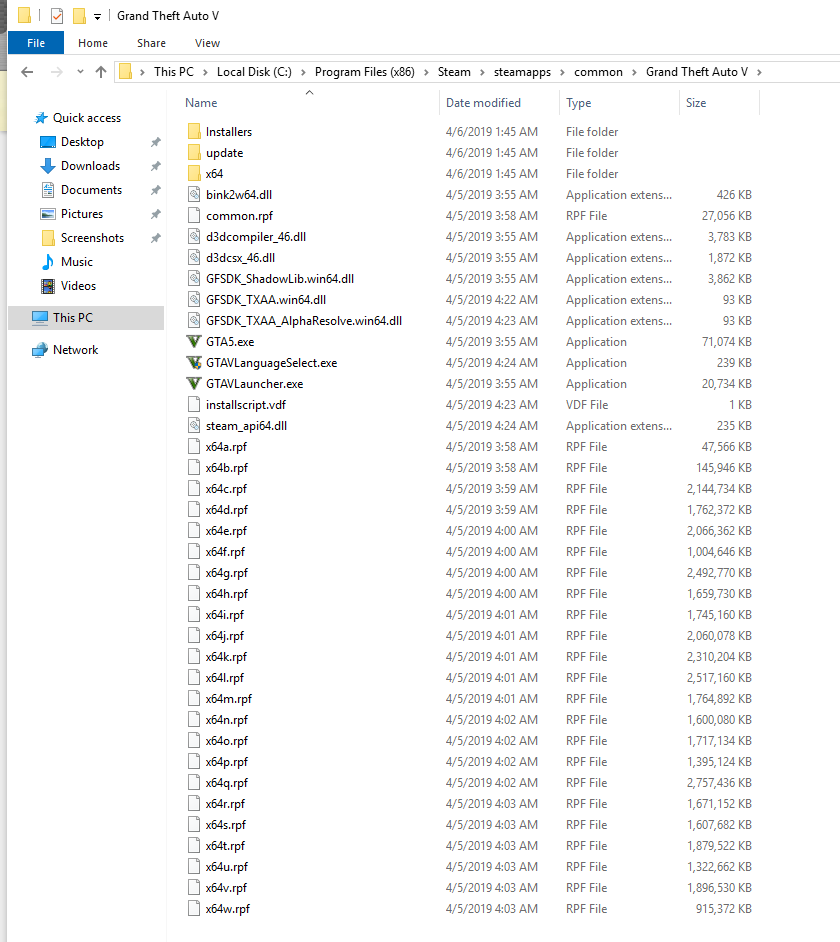This screenshot has height=942, width=840.
Task: Click Program Files (x86) in address bar
Action: [x=365, y=72]
